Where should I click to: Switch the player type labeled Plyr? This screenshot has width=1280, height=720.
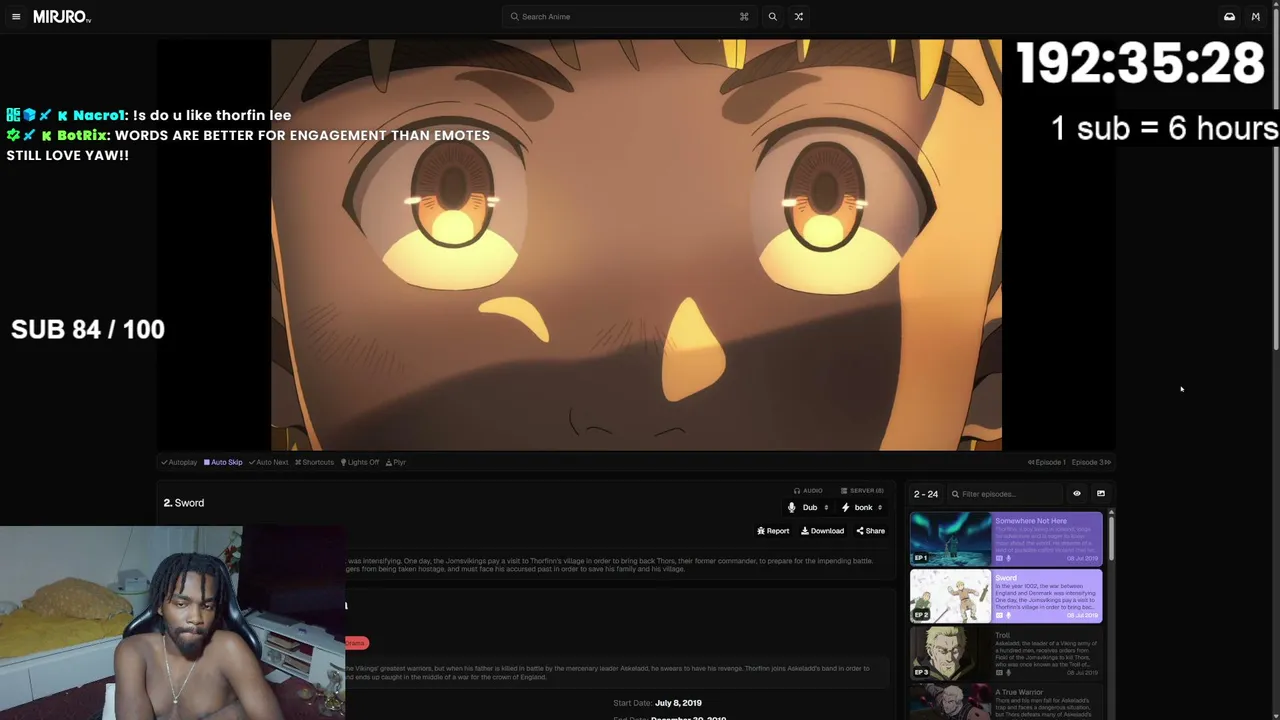click(396, 462)
